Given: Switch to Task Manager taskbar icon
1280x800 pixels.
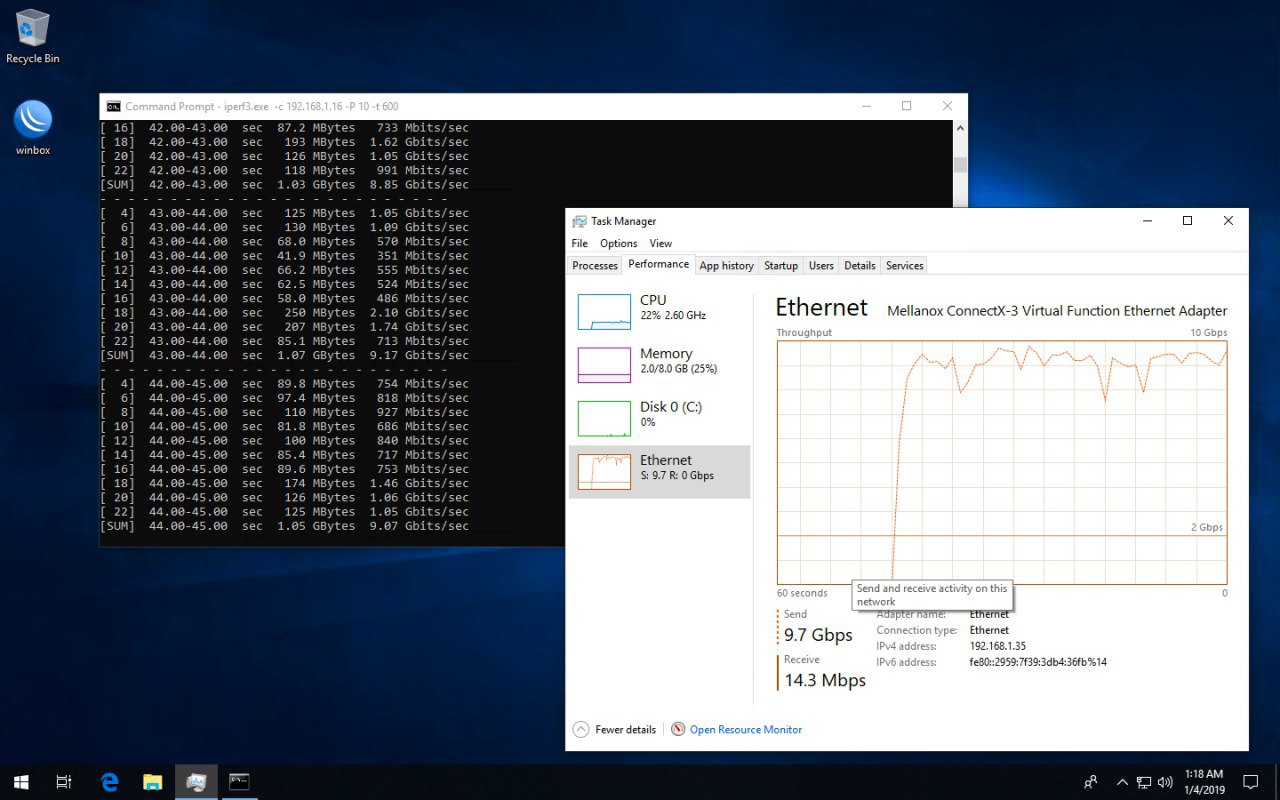Looking at the screenshot, I should (196, 782).
